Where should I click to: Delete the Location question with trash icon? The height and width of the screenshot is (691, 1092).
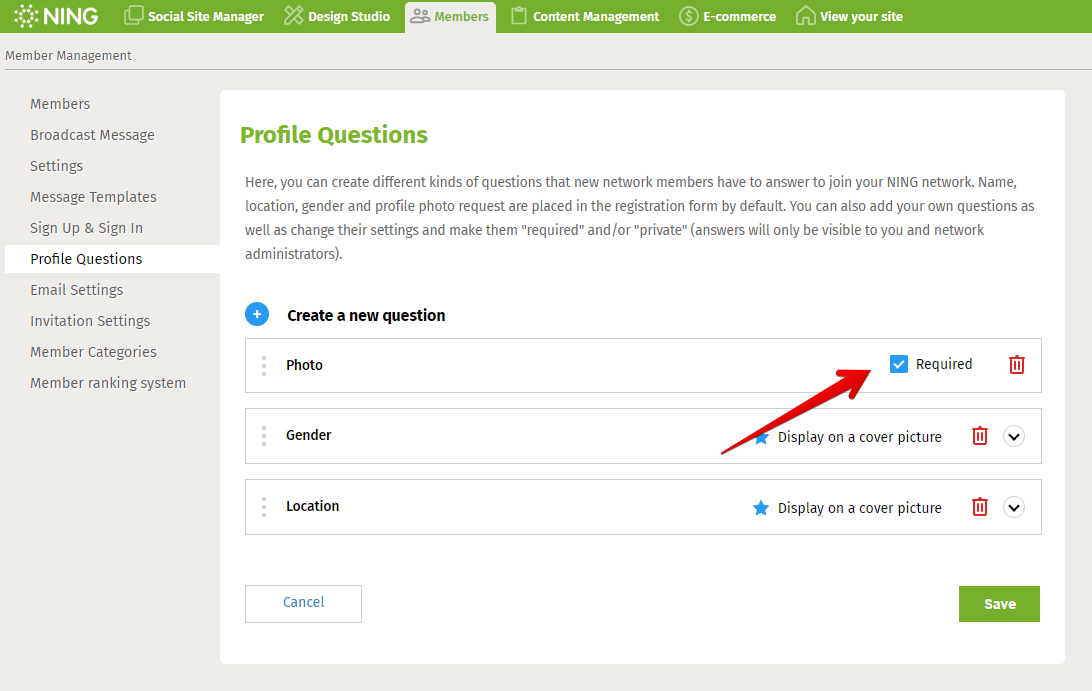pos(980,507)
